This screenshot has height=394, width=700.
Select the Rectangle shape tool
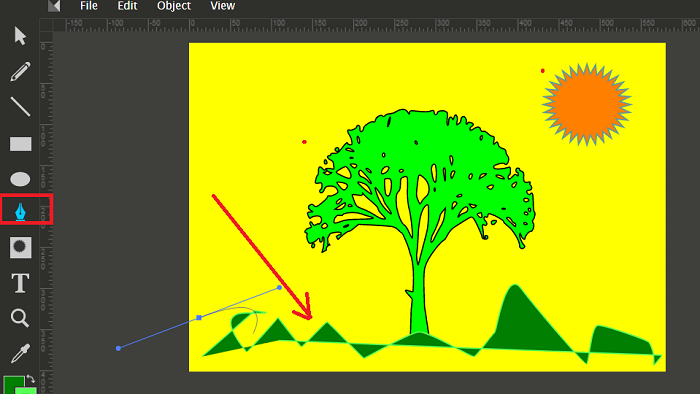[x=21, y=144]
